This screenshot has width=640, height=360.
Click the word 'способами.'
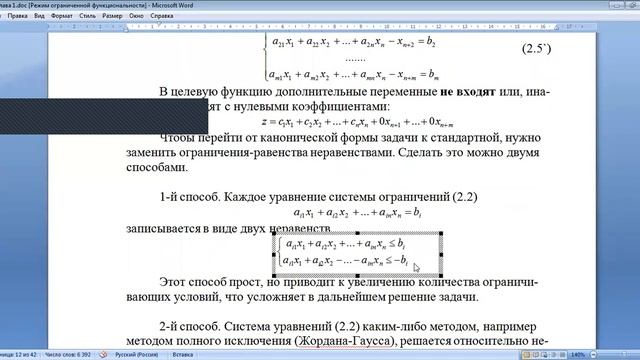point(157,167)
